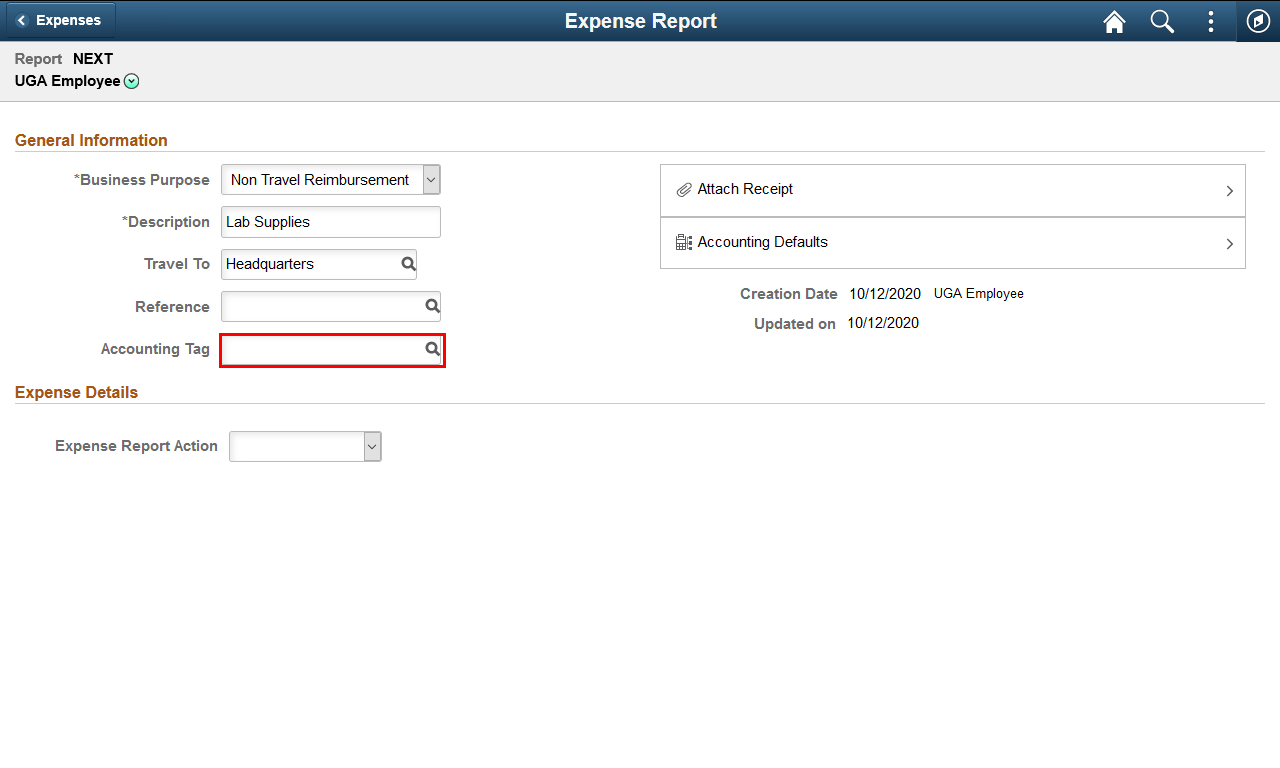The height and width of the screenshot is (768, 1280).
Task: Click the Updated on value 10/12/2020
Action: (x=883, y=323)
